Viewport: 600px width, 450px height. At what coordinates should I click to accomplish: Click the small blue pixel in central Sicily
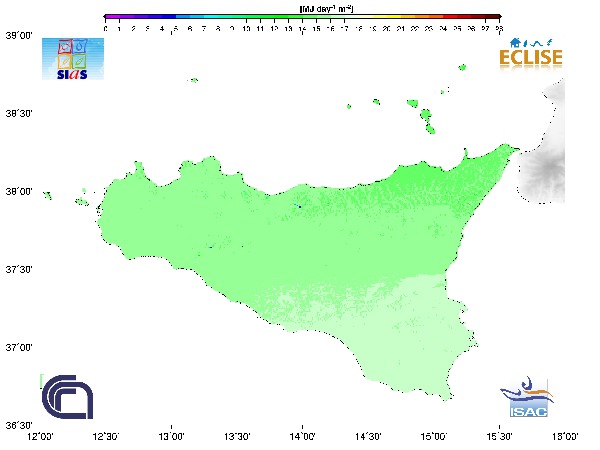[300, 207]
